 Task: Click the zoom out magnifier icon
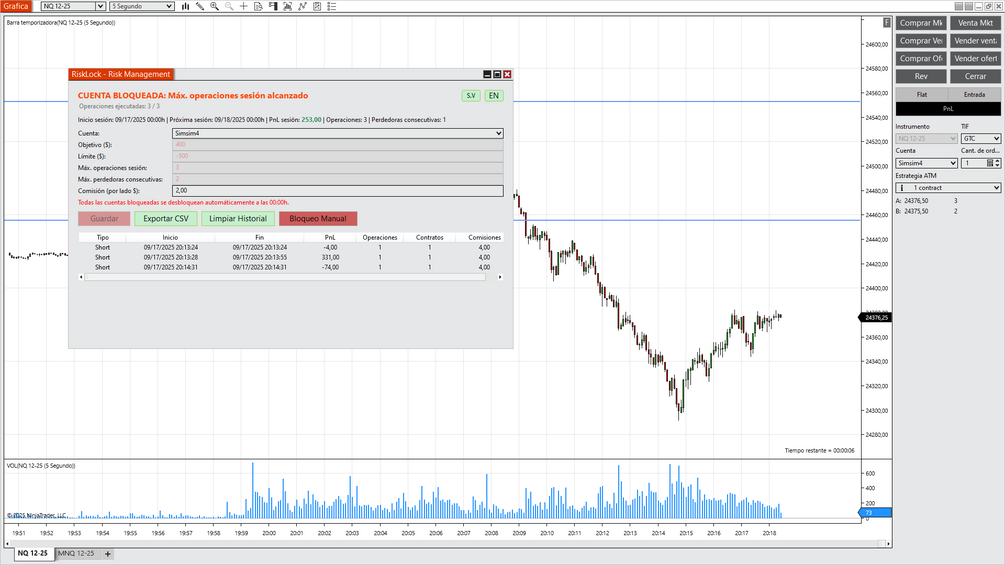(229, 6)
